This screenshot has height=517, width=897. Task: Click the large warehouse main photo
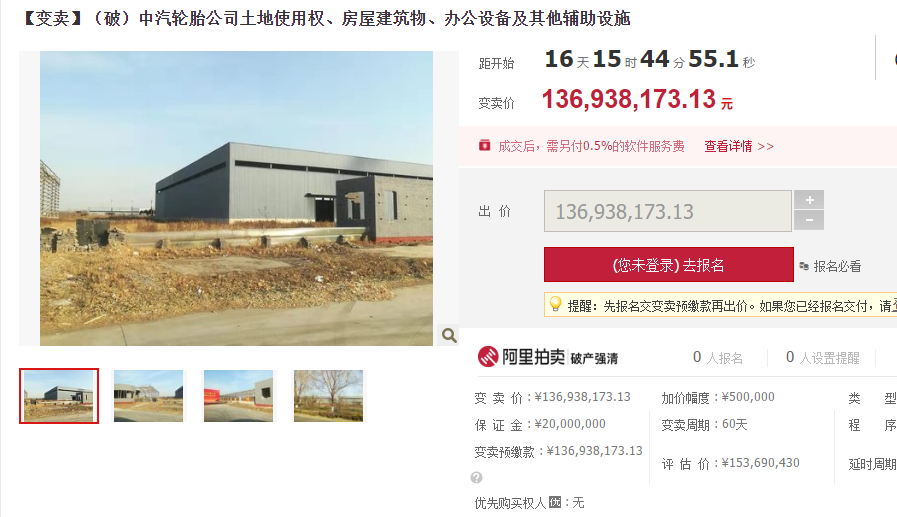(x=236, y=198)
